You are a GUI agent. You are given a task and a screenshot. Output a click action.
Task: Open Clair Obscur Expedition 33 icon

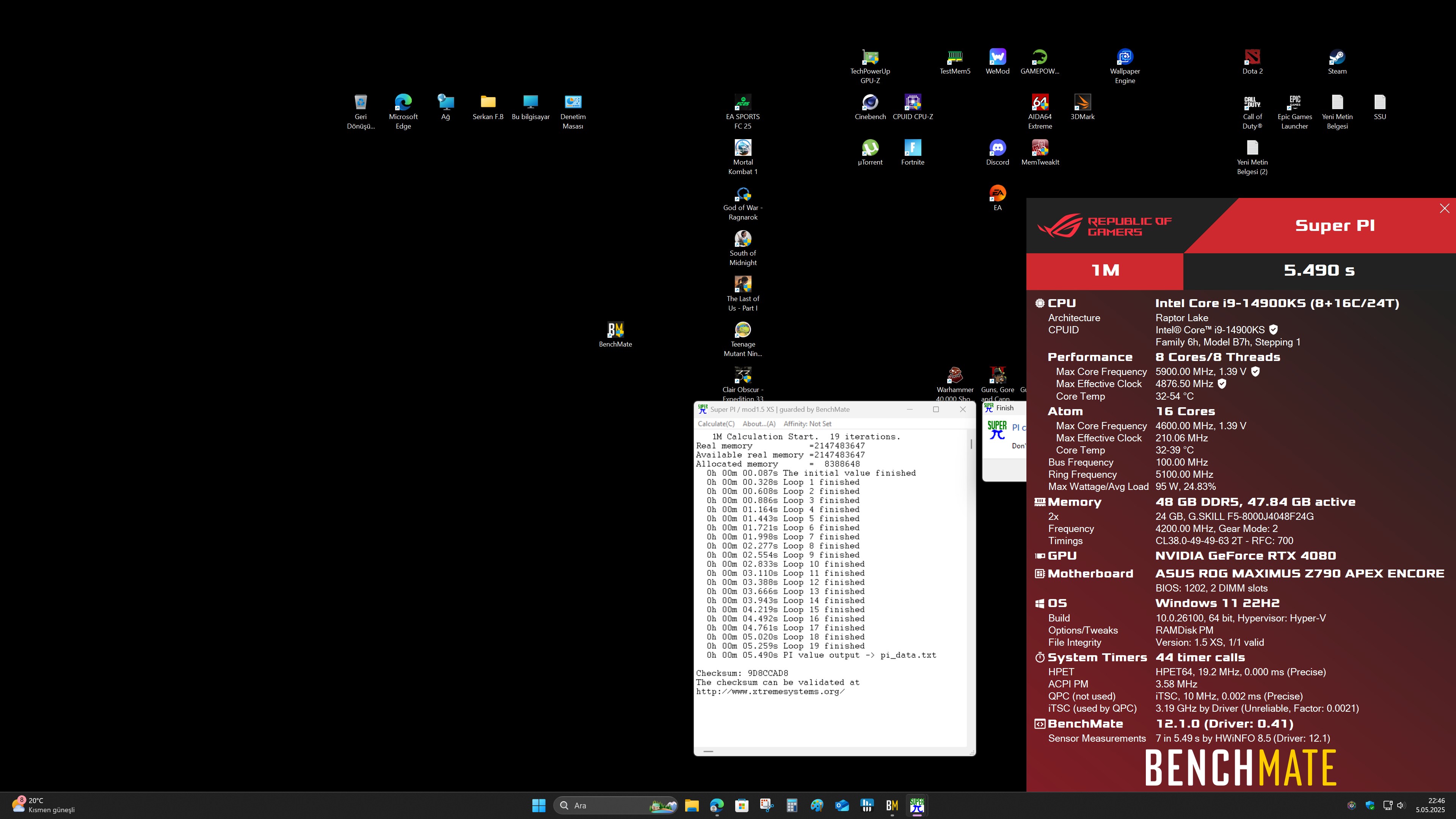(743, 384)
